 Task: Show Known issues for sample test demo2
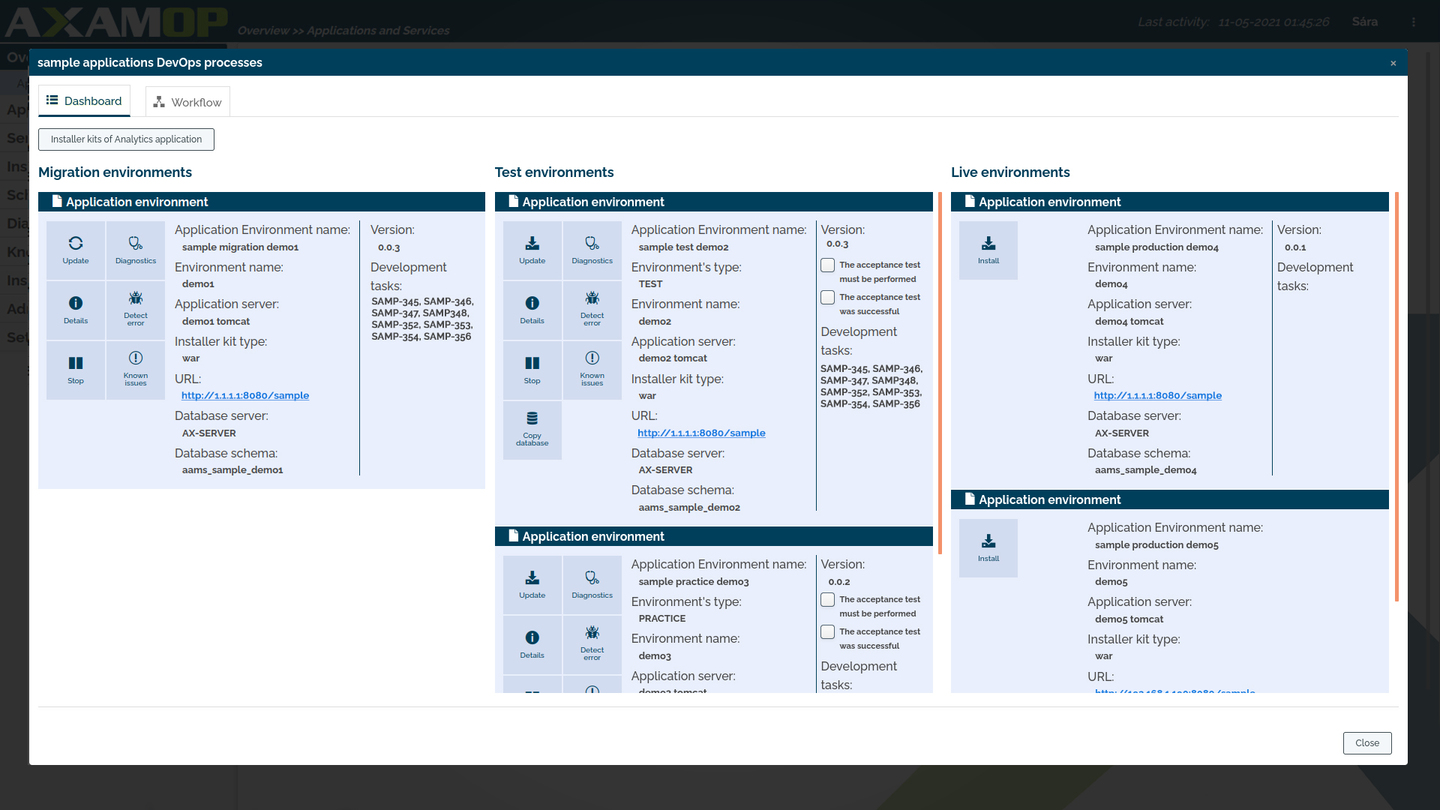(592, 370)
